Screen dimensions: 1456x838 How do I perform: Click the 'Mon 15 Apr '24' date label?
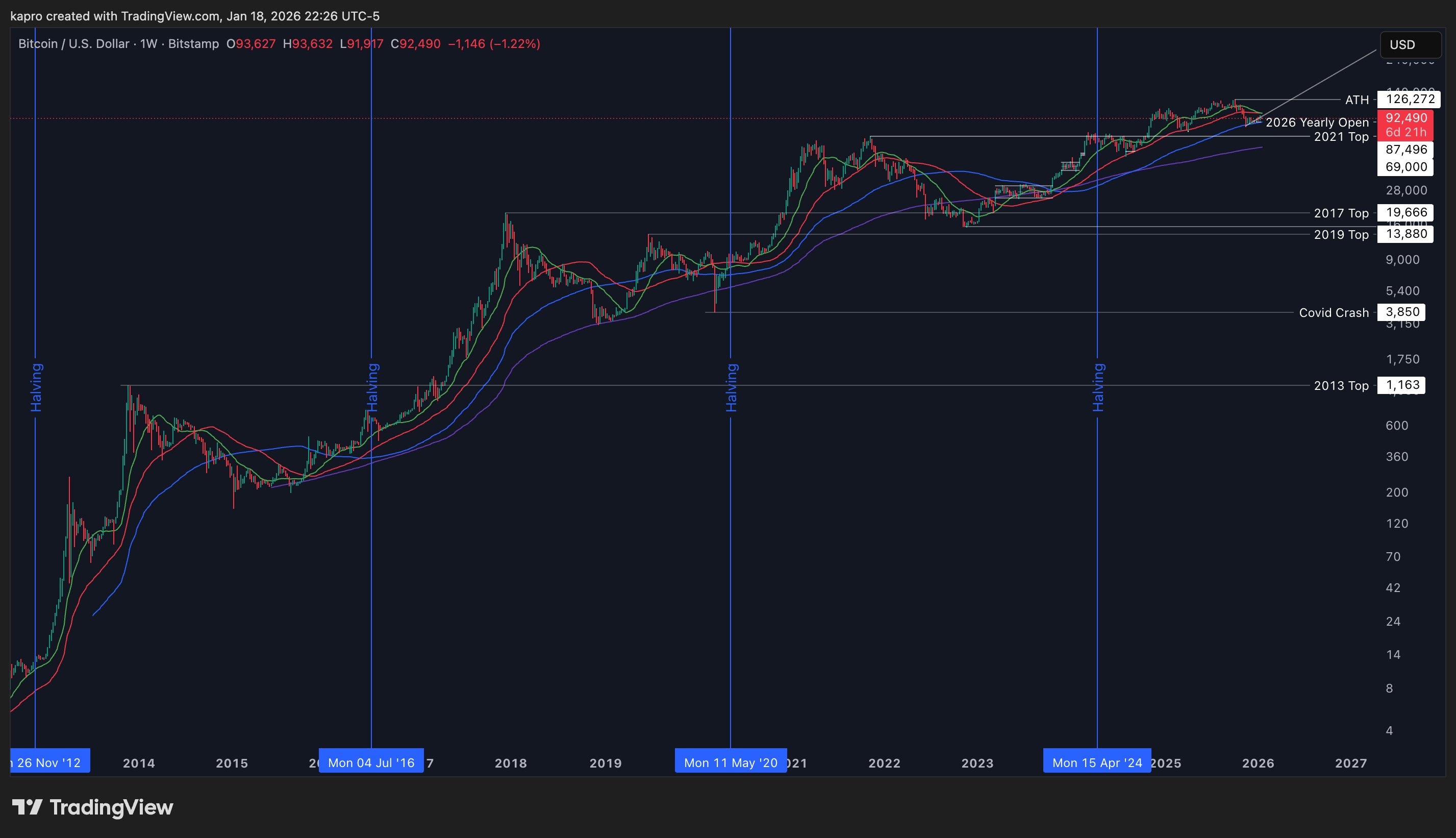coord(1097,762)
